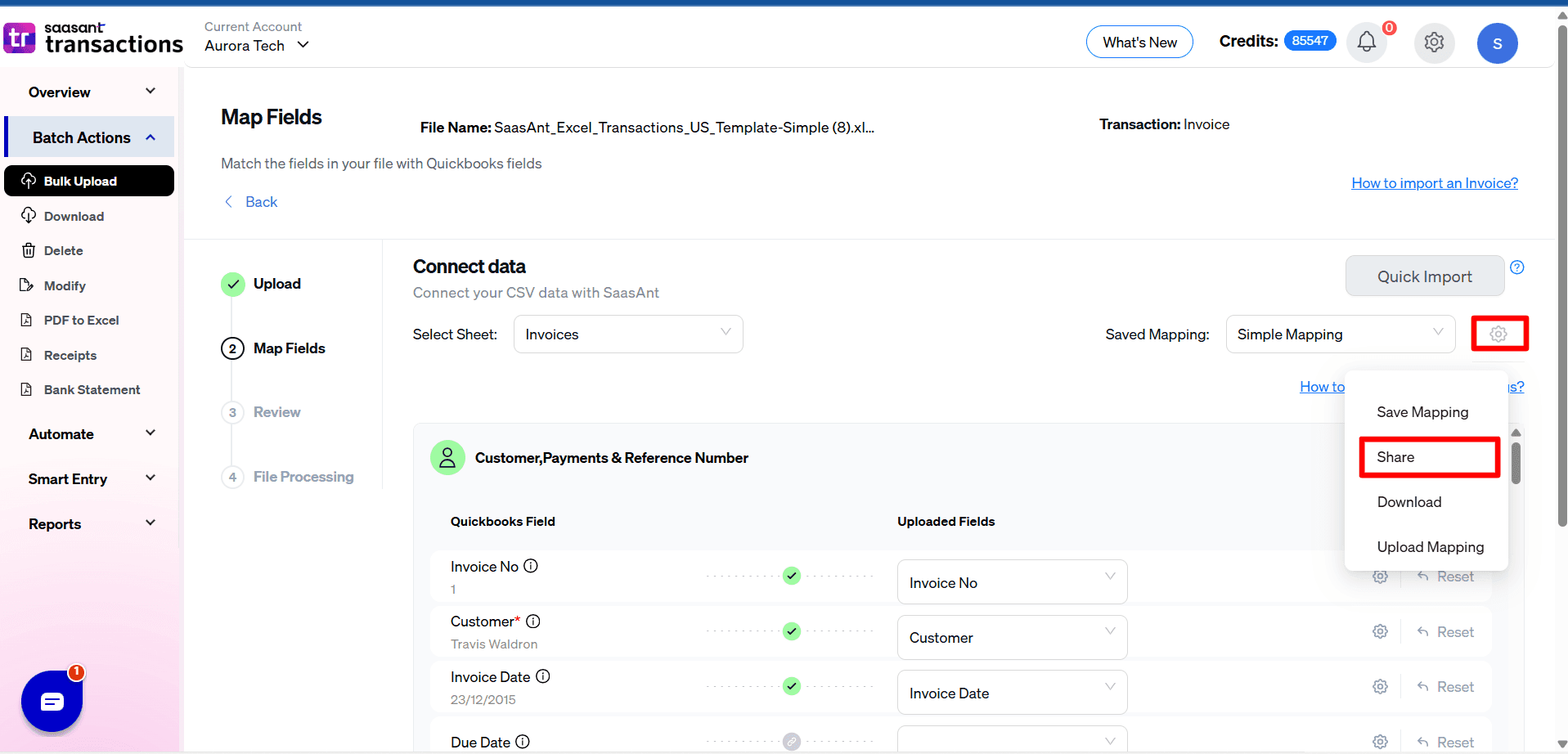The width and height of the screenshot is (1568, 754).
Task: Open the Simple Mapping saved mapping dropdown
Action: (1339, 334)
